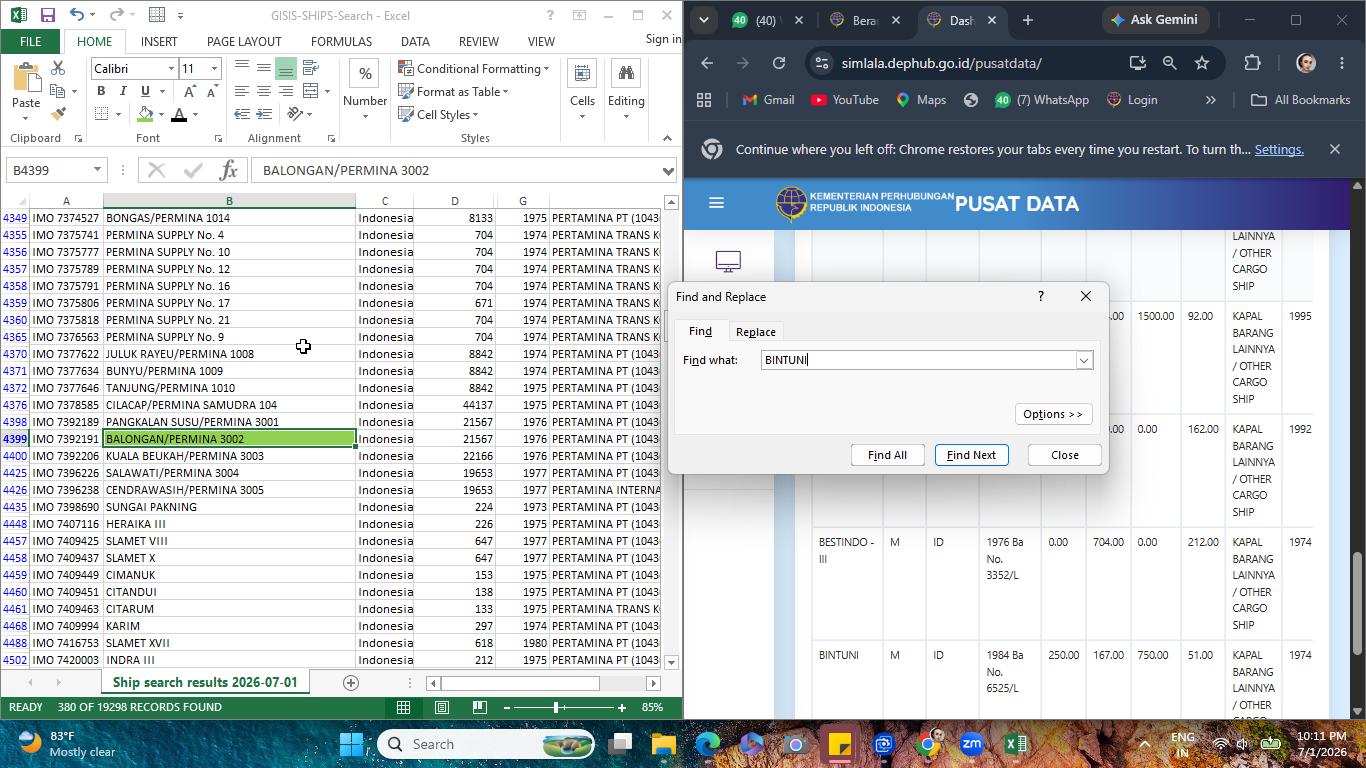This screenshot has height=768, width=1366.
Task: Select cell containing KUALA BEUKAH/PERMINA 3003
Action: point(229,456)
